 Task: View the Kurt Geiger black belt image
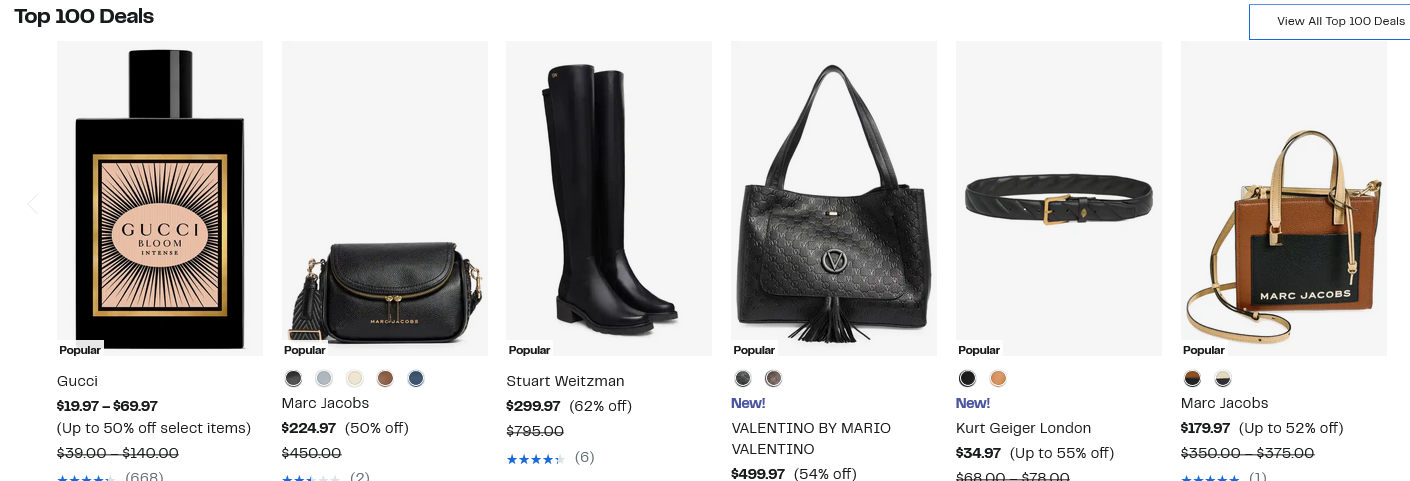1059,198
